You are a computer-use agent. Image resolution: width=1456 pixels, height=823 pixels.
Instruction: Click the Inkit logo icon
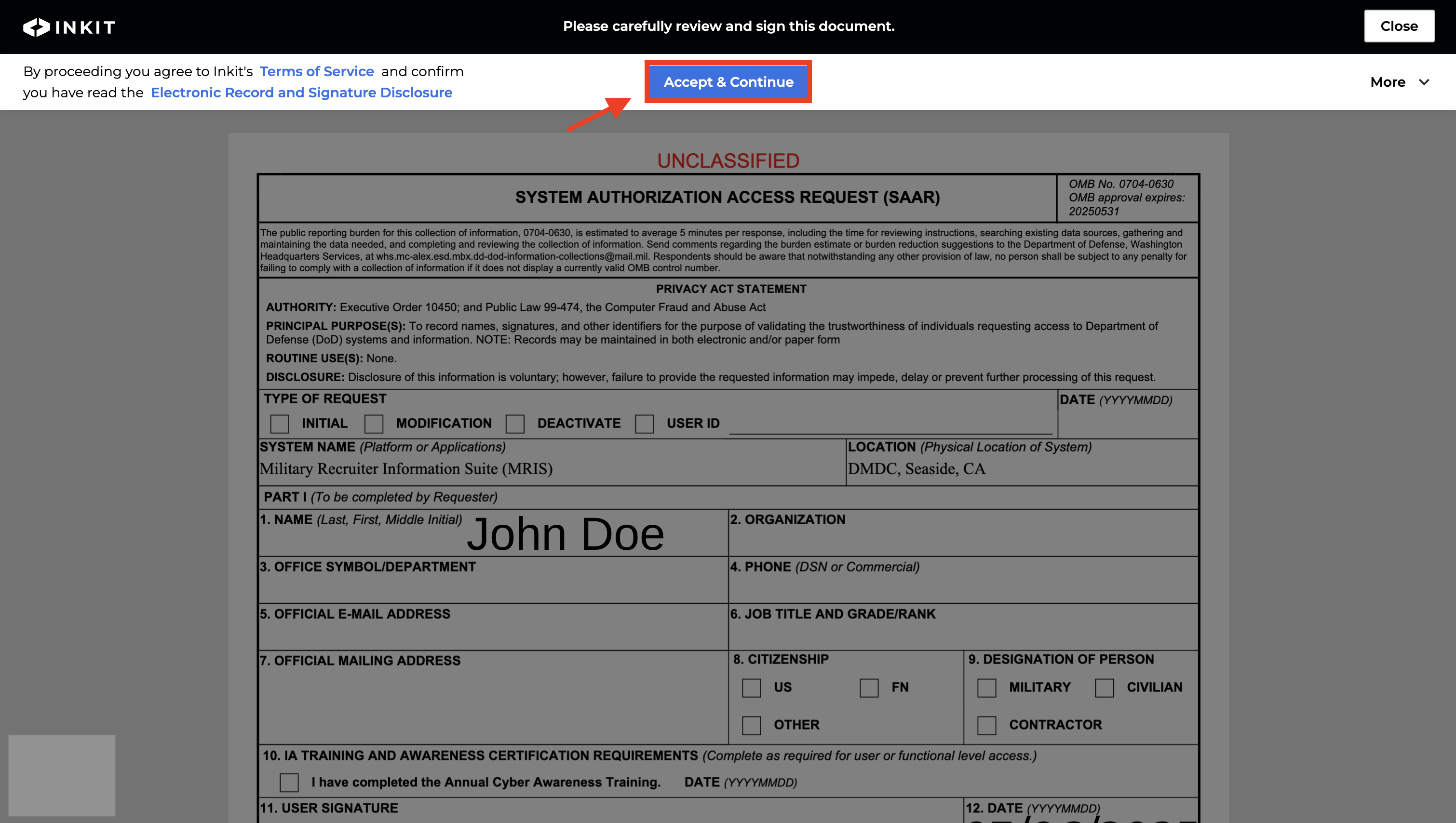pos(37,27)
